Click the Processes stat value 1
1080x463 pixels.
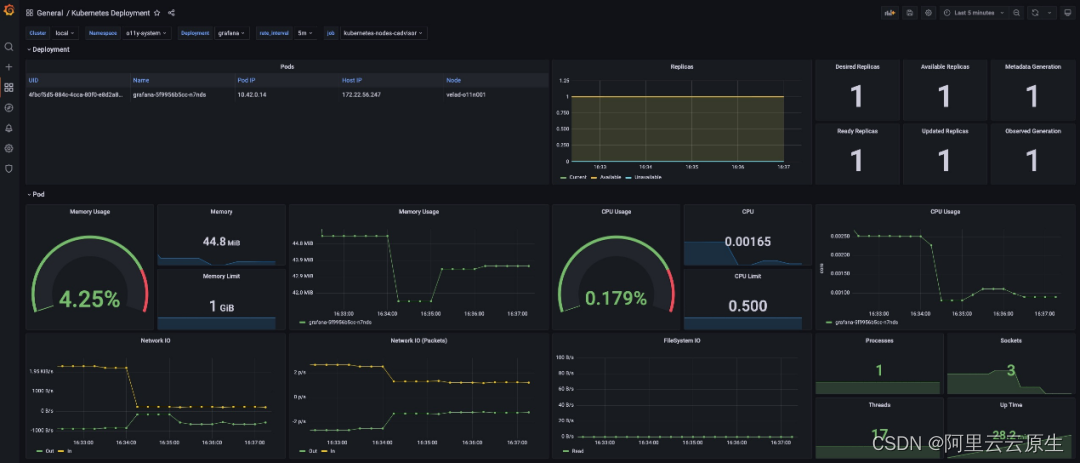tap(878, 371)
